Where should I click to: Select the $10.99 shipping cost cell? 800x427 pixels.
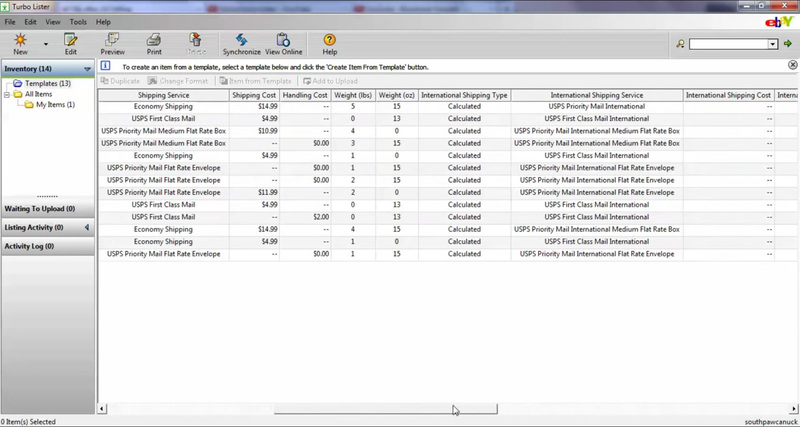coord(254,131)
